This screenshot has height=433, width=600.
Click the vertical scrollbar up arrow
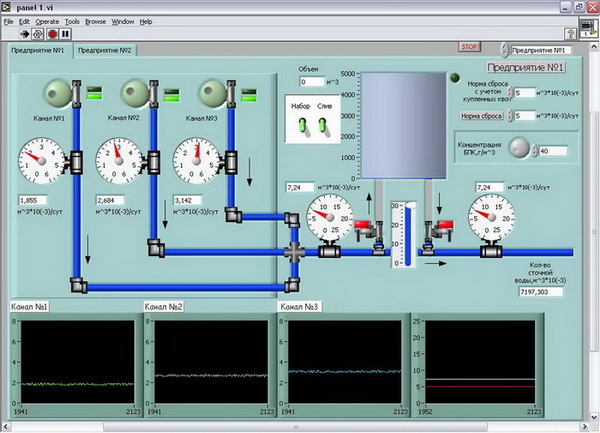point(595,47)
